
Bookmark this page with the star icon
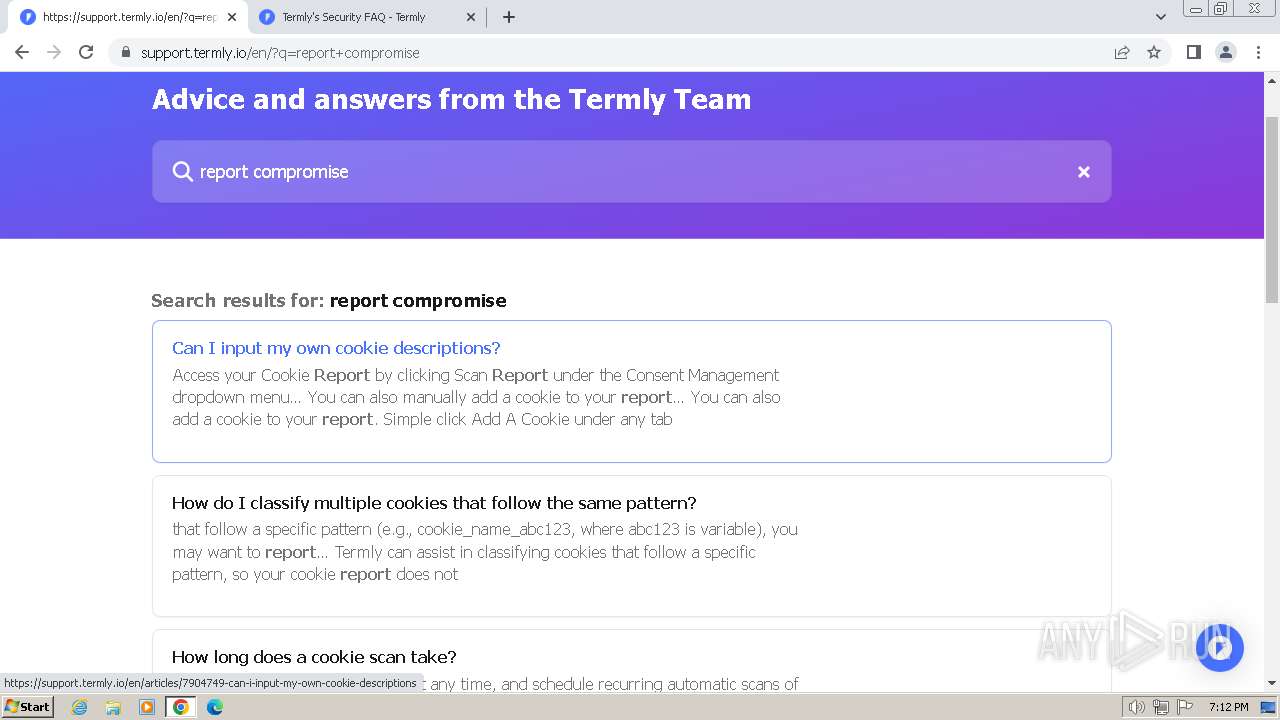click(1154, 52)
